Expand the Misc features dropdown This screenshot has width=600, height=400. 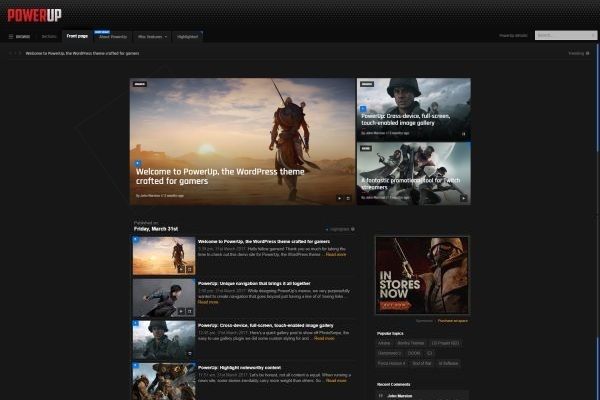coord(152,37)
